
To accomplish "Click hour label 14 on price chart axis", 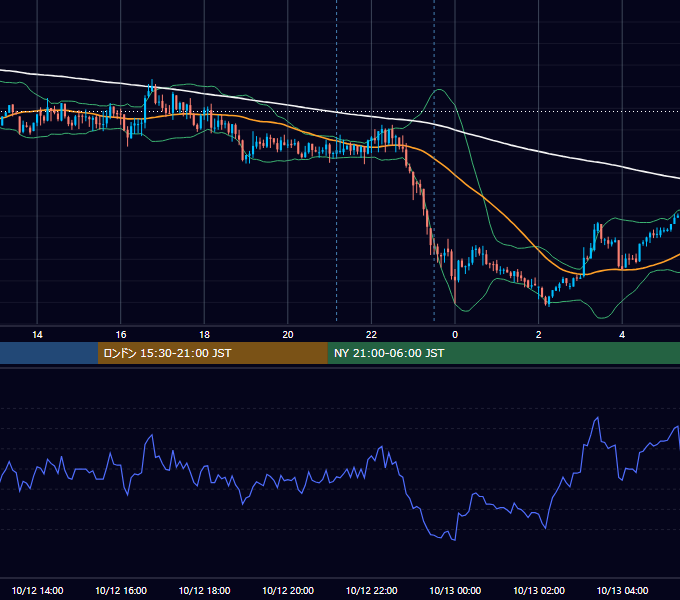I will 37,335.
